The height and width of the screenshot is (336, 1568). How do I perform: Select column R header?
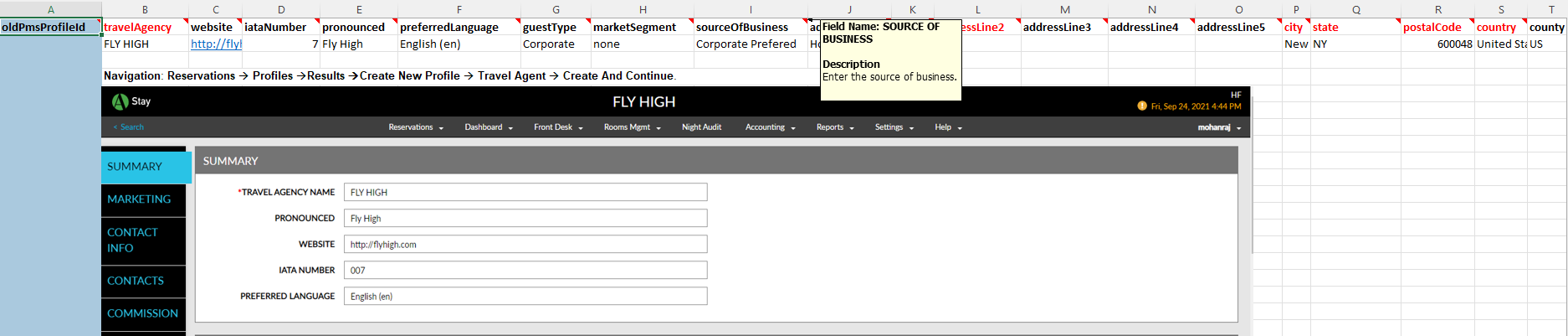[1437, 9]
